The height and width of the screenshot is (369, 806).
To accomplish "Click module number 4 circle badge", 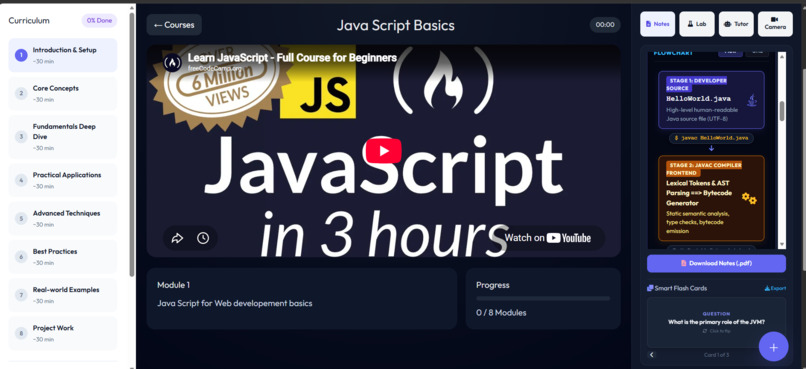I will (x=21, y=180).
